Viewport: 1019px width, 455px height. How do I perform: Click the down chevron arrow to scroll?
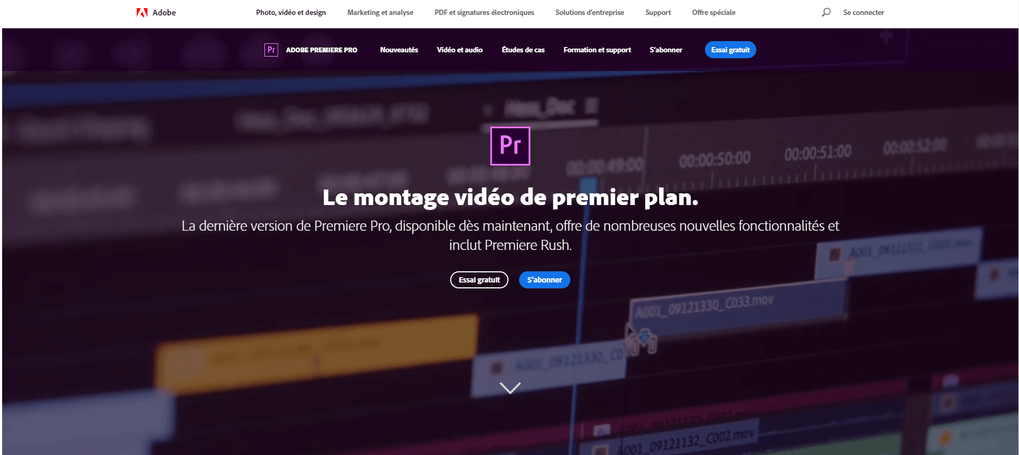[x=510, y=388]
